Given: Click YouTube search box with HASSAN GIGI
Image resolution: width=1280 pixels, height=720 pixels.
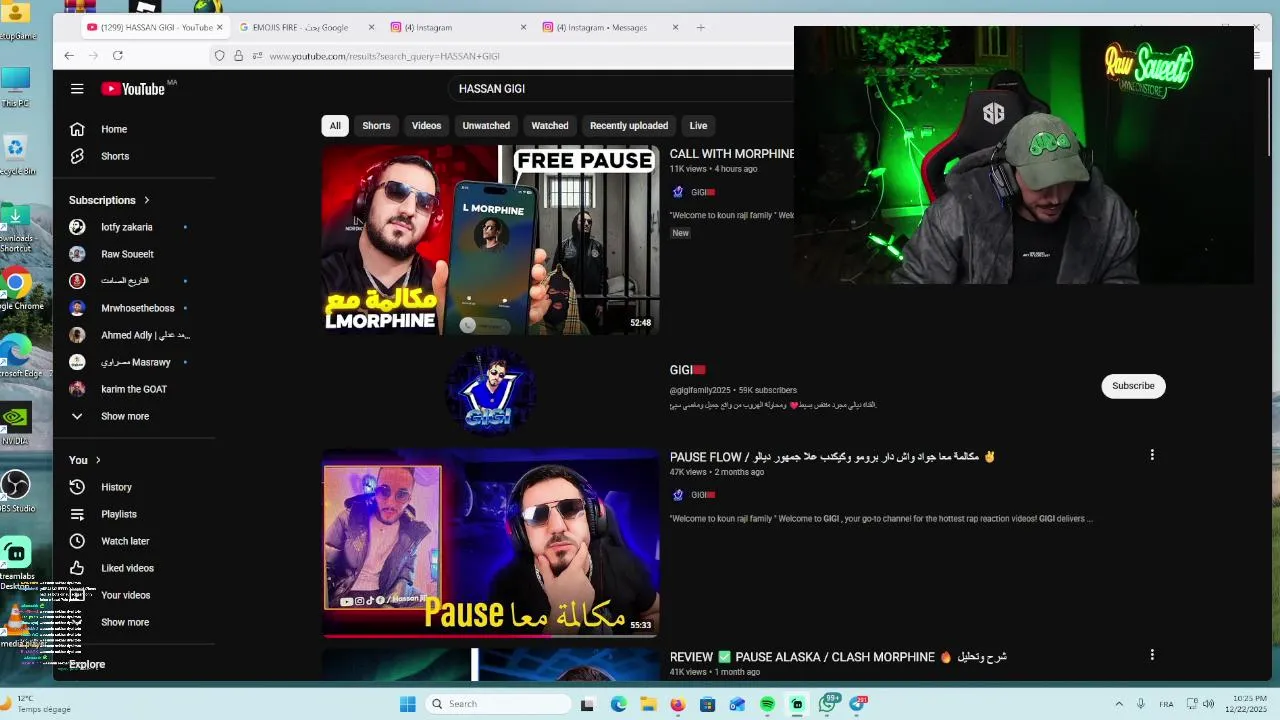Looking at the screenshot, I should pyautogui.click(x=620, y=89).
